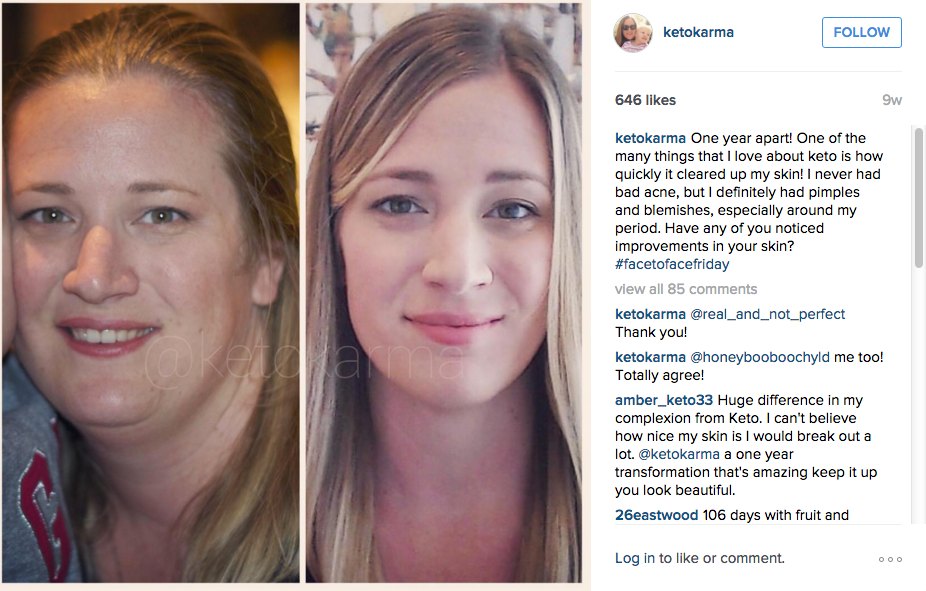Open @real_and_not_perfect mention
The height and width of the screenshot is (591, 926).
pos(768,314)
